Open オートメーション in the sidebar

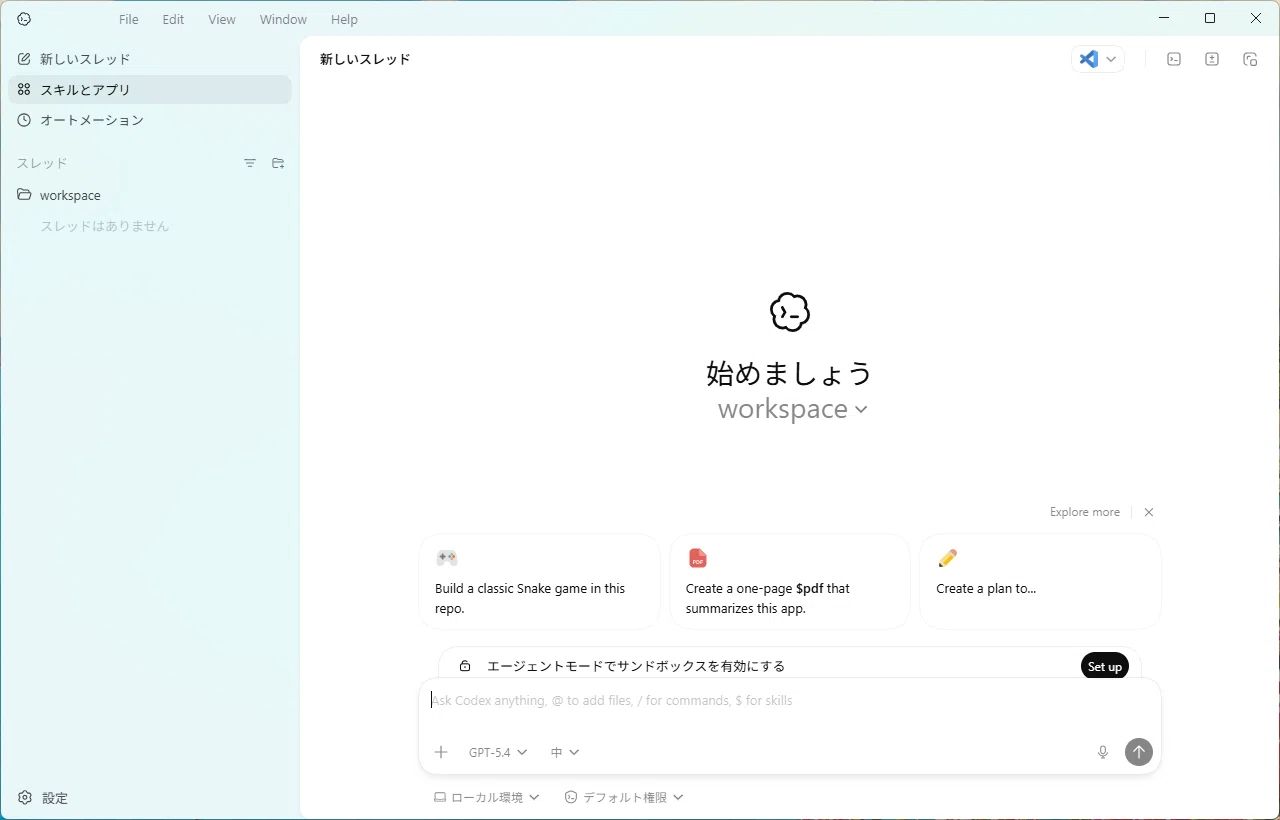coord(150,120)
